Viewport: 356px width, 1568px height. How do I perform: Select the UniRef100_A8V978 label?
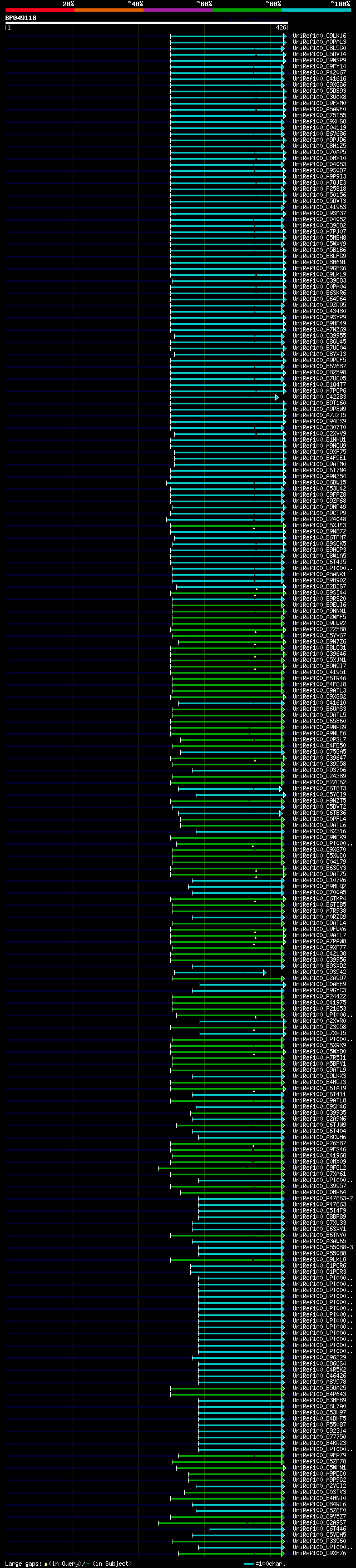click(x=319, y=1382)
